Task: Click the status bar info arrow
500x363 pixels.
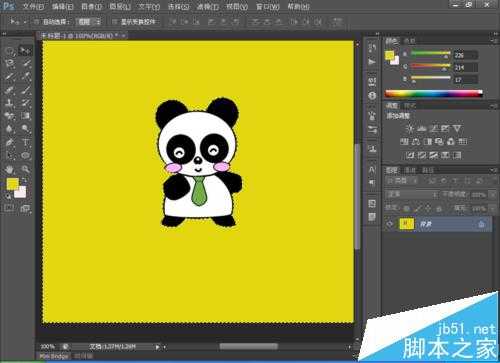Action: [x=157, y=347]
